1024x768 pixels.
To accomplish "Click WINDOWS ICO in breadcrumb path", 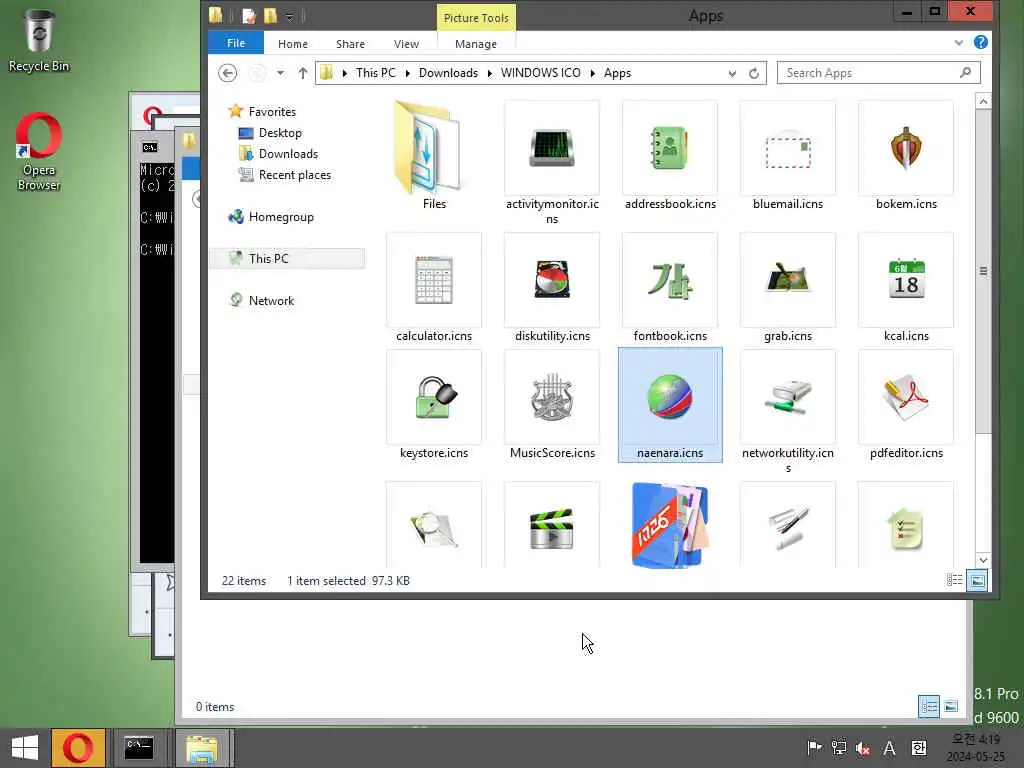I will [x=540, y=73].
